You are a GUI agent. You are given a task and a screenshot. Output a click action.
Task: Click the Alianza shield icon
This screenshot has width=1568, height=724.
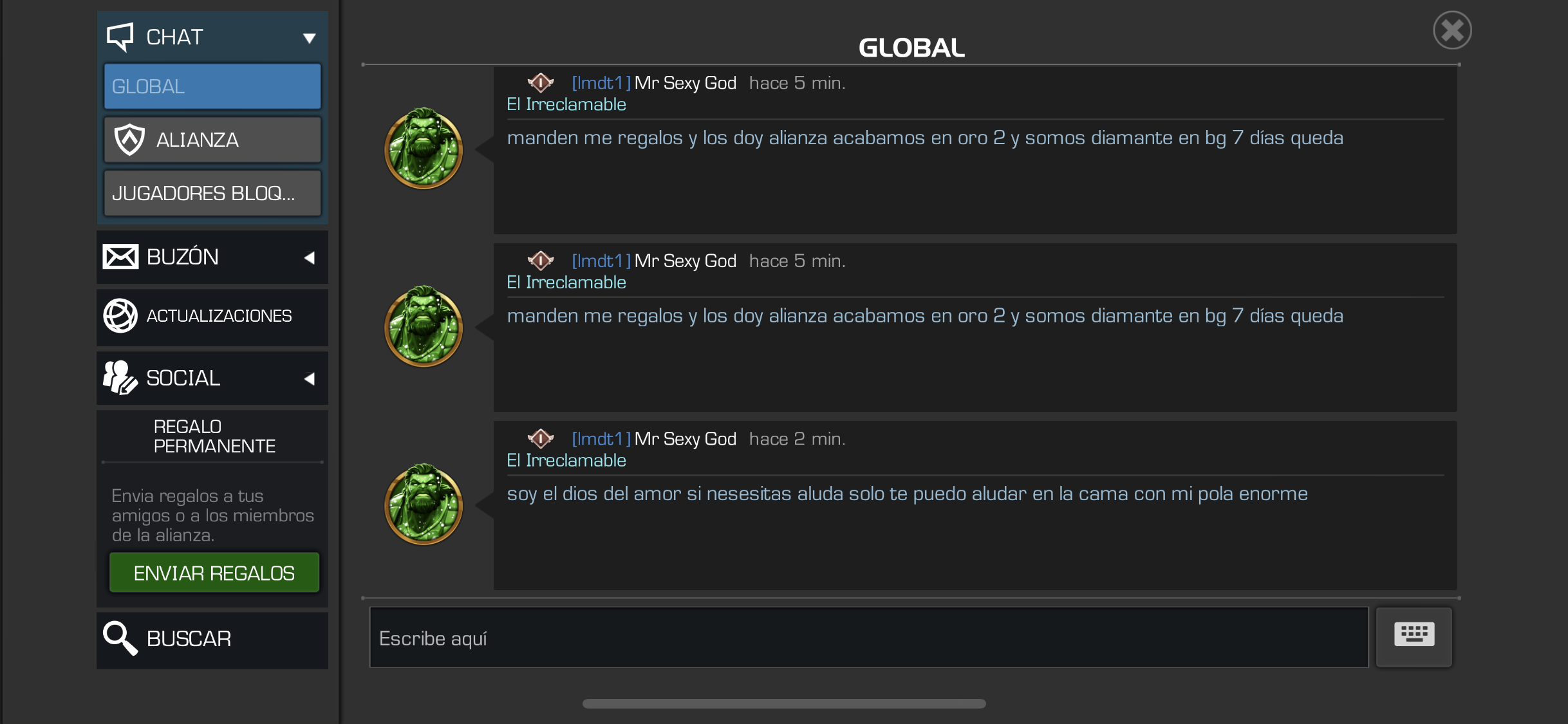pos(129,140)
